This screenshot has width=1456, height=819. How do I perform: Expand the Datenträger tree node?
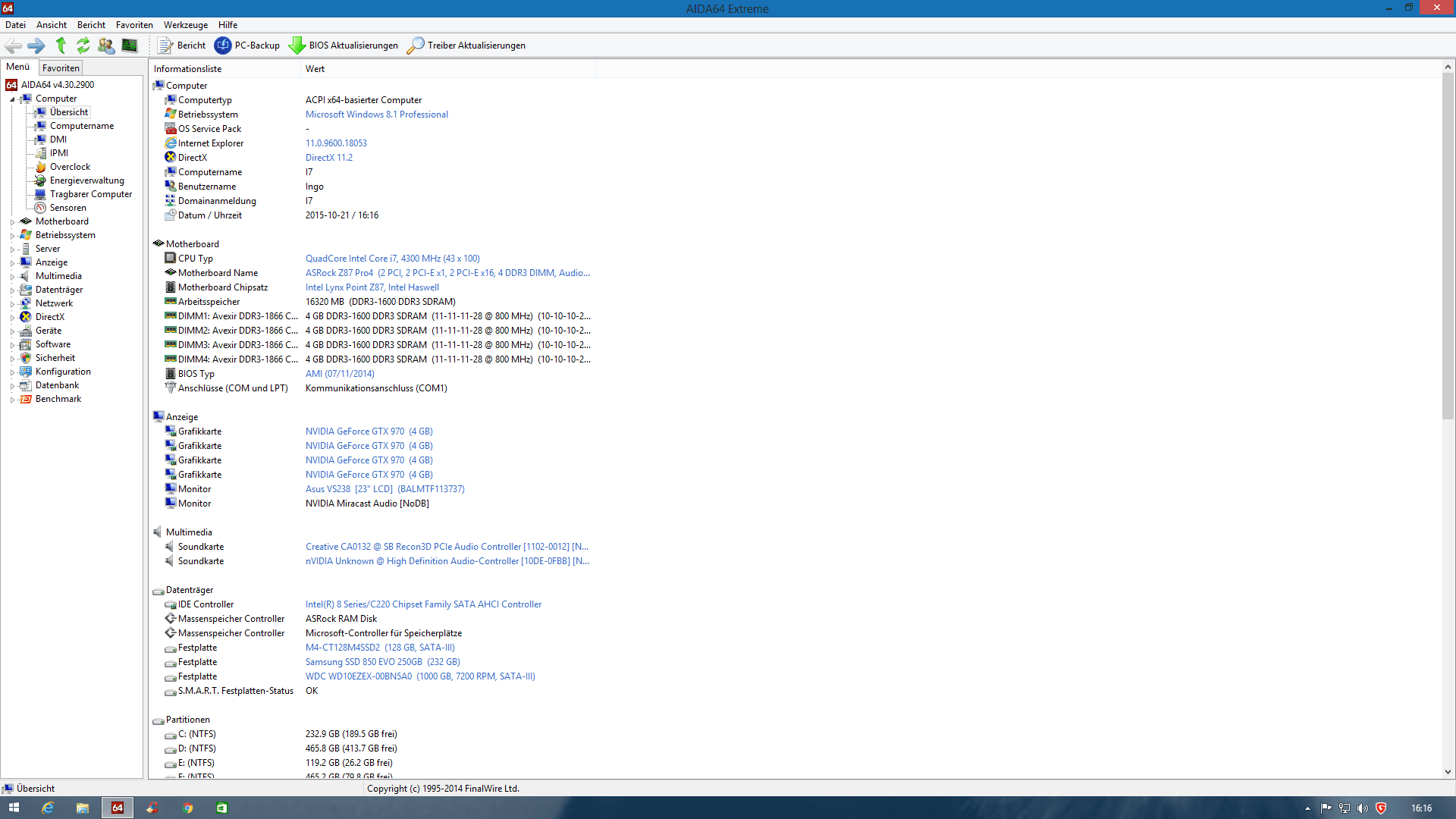click(12, 290)
